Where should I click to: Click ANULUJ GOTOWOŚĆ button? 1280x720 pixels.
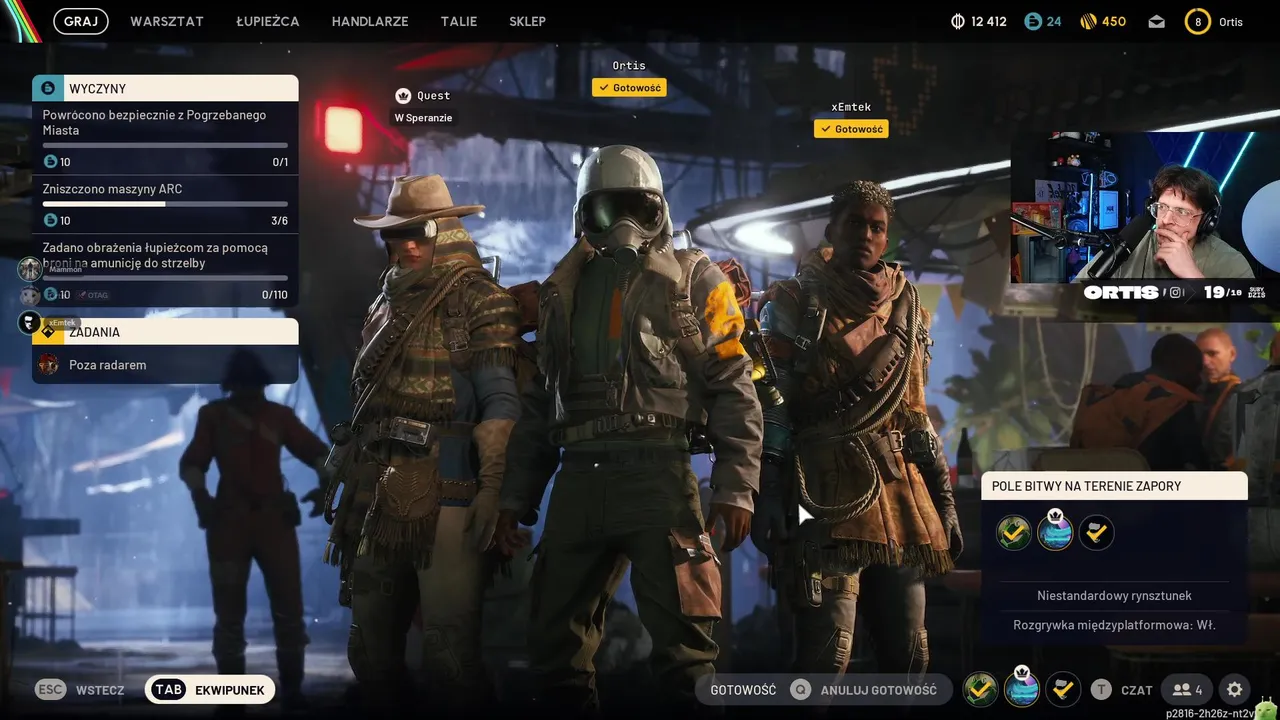pyautogui.click(x=879, y=690)
